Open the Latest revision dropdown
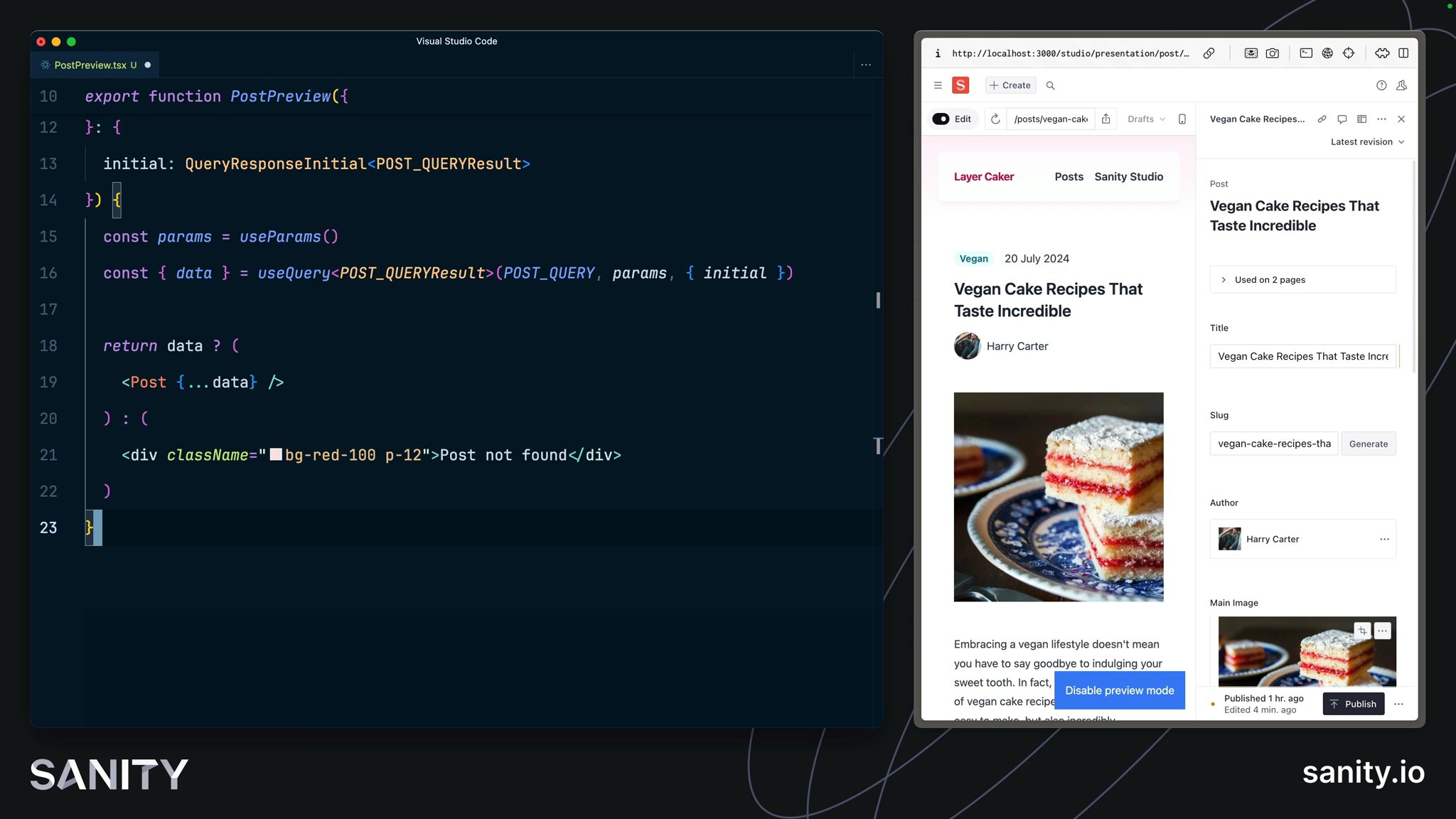Viewport: 1456px width, 819px height. 1367,141
